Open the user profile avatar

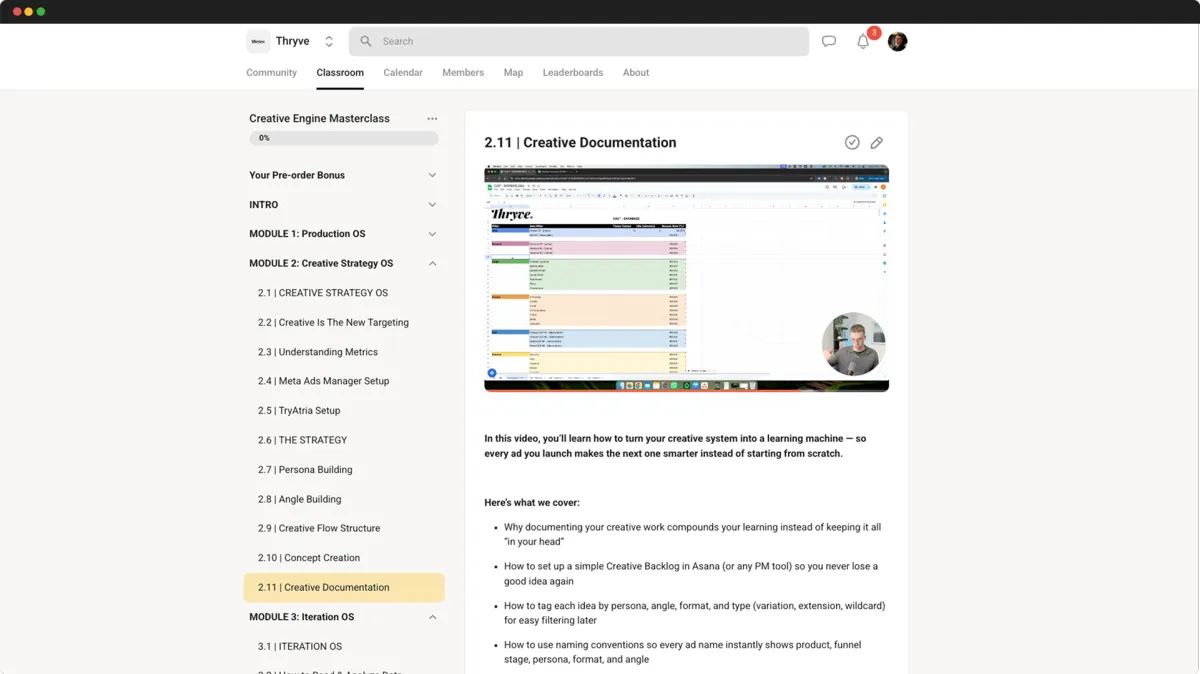897,41
